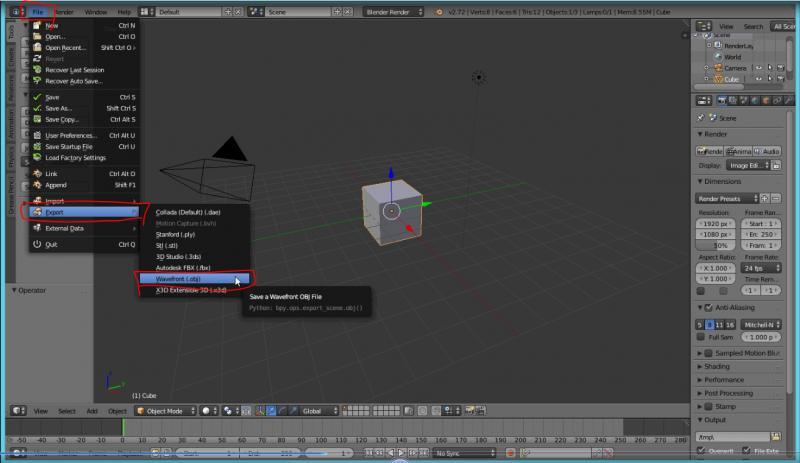The height and width of the screenshot is (463, 800).
Task: Select the World properties globe tab icon
Action: click(755, 101)
